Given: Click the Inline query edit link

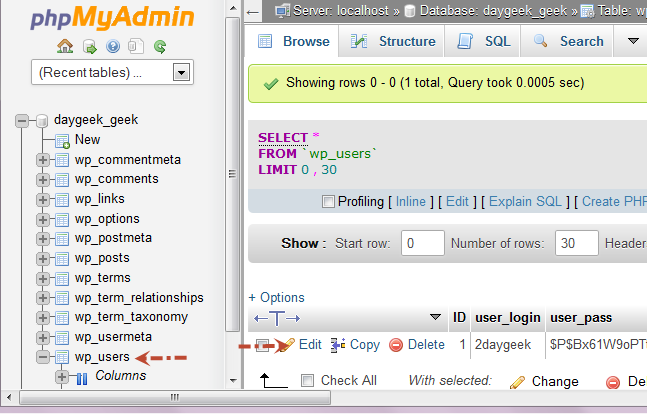Looking at the screenshot, I should coord(411,201).
